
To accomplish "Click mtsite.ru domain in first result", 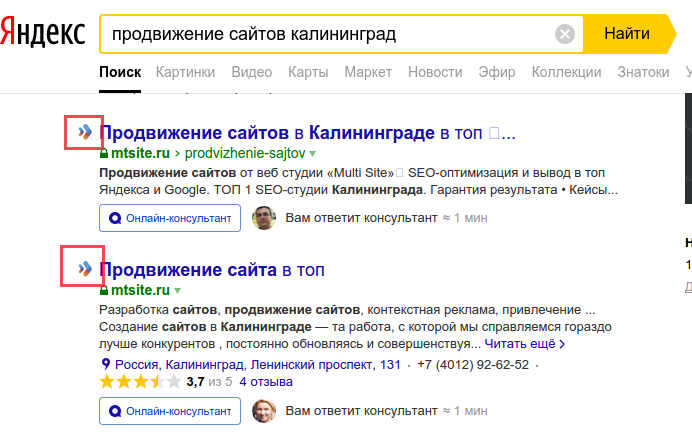I will pos(140,153).
